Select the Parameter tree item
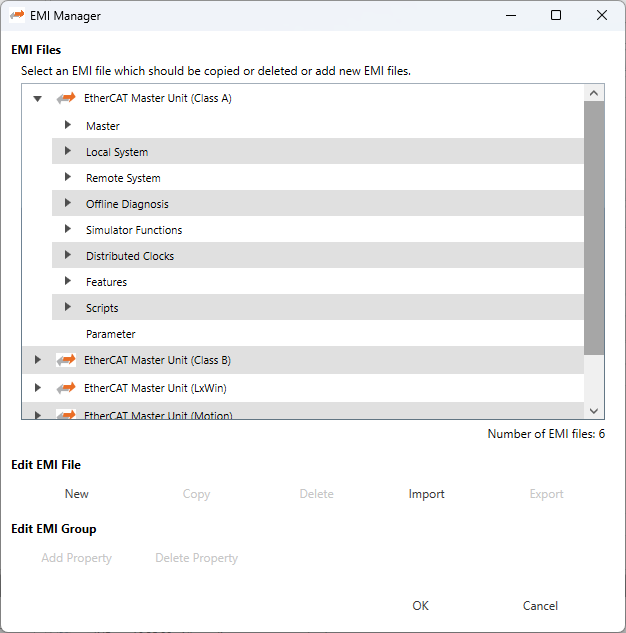The width and height of the screenshot is (626, 633). [x=110, y=334]
